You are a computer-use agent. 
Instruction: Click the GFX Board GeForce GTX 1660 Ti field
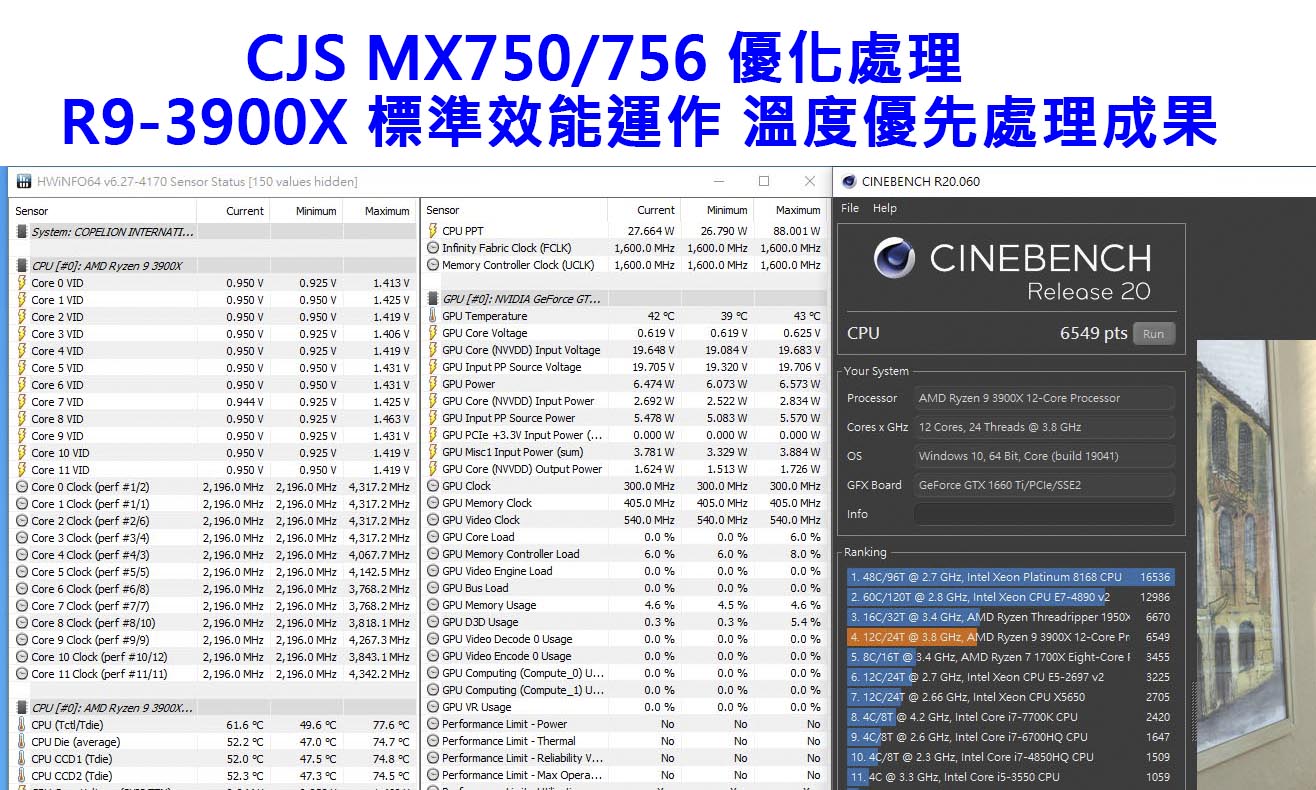point(1044,485)
